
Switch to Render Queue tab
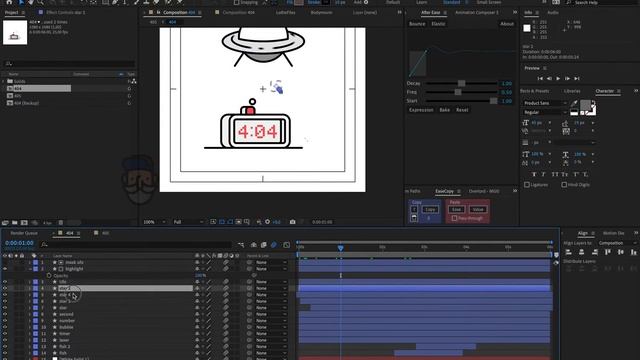point(24,233)
